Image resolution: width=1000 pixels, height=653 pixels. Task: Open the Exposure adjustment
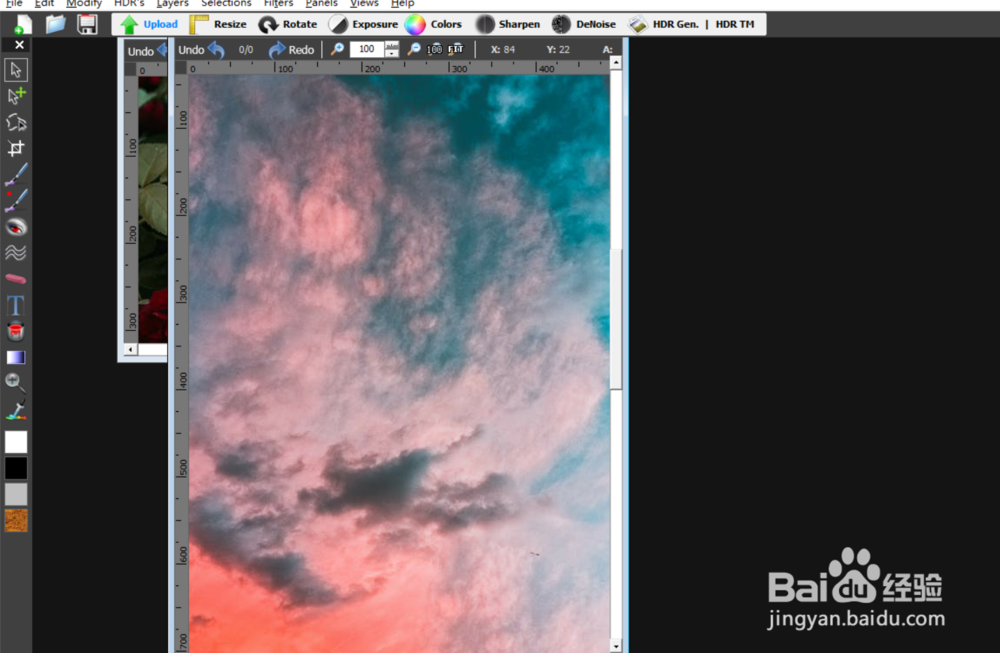(x=363, y=24)
